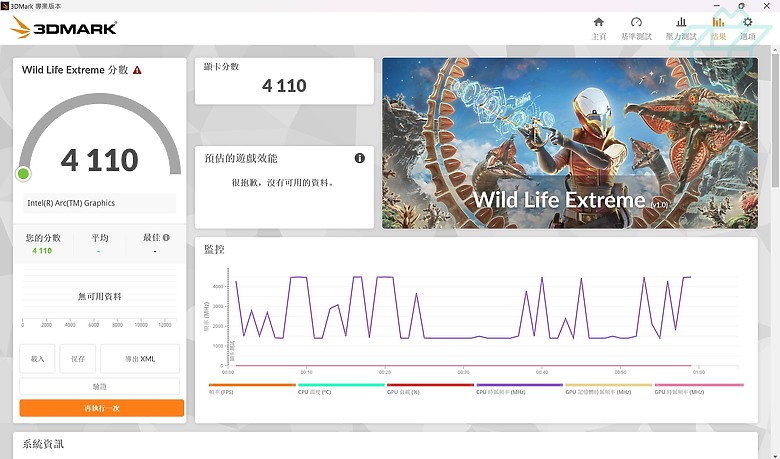
Task: Click the 載入 load button
Action: coord(37,359)
